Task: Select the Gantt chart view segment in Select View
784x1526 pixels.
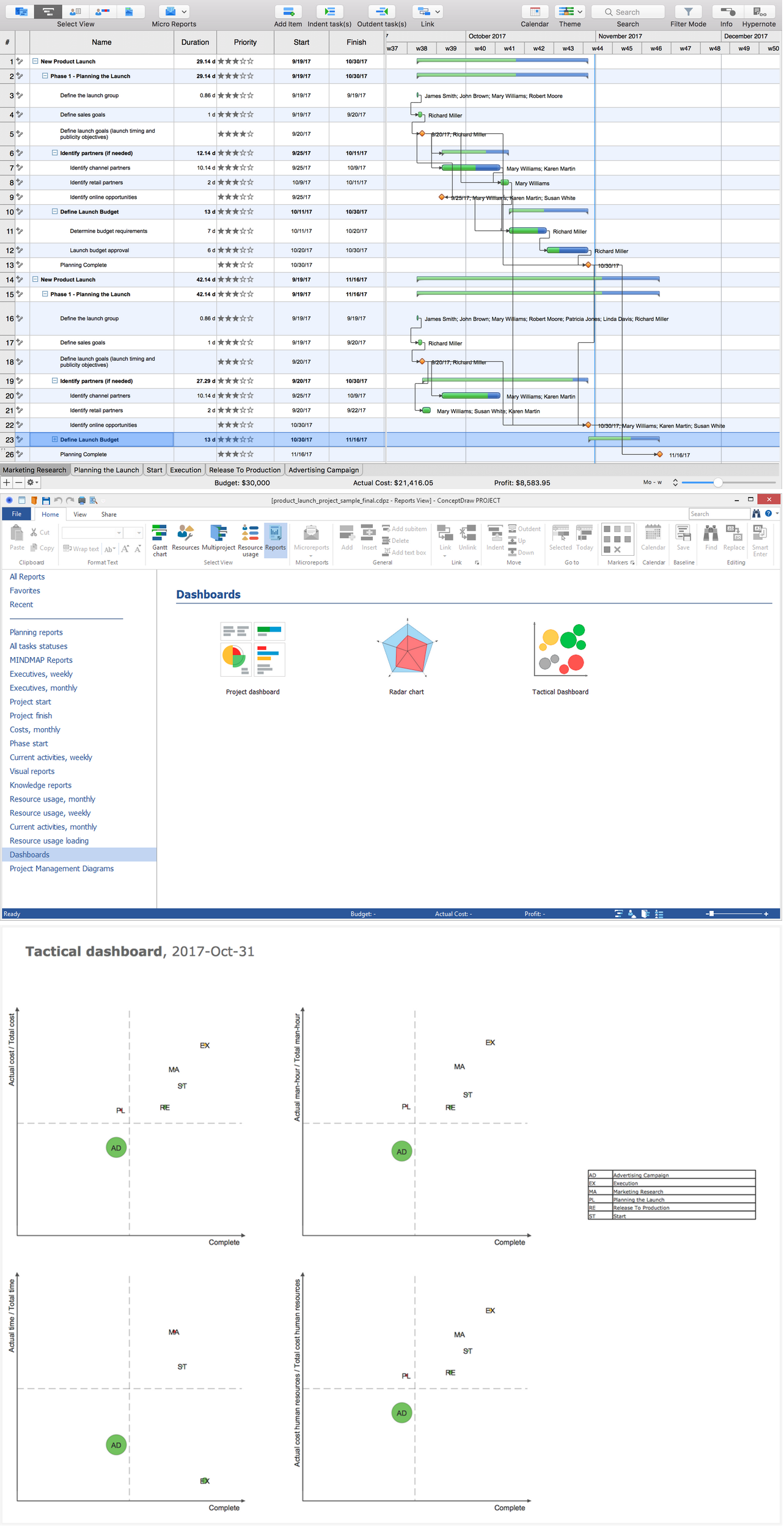Action: click(48, 12)
